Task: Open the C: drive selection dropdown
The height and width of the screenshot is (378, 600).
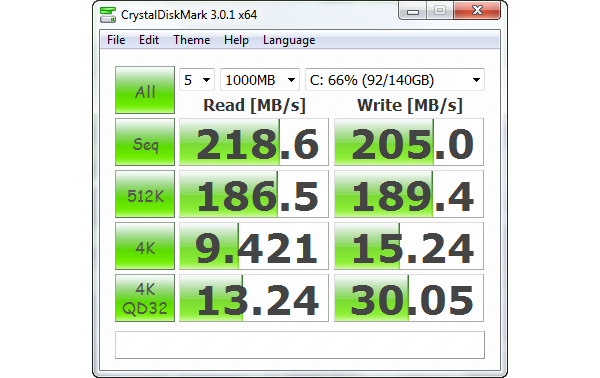Action: pos(395,80)
